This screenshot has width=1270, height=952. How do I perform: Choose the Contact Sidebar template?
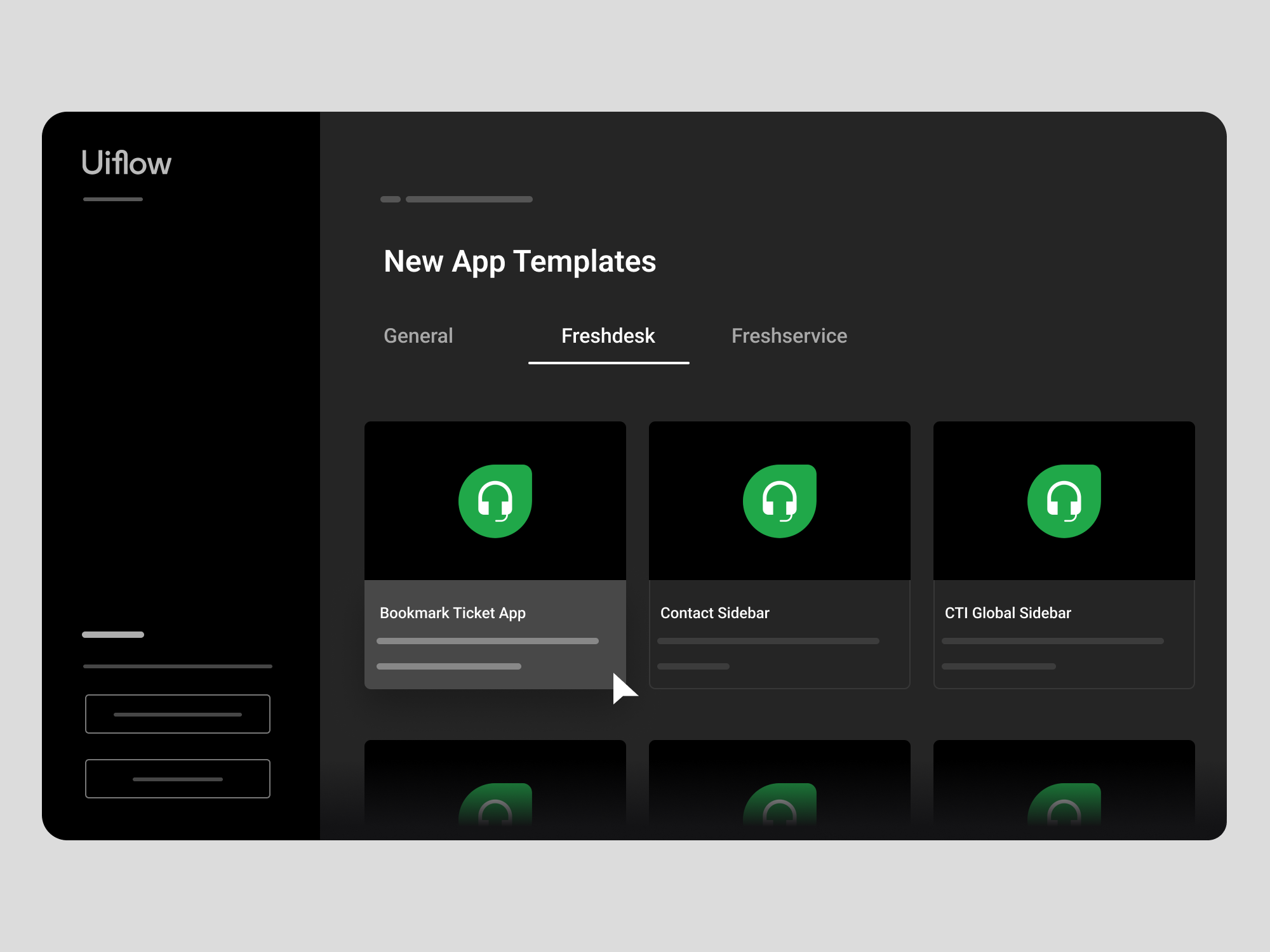tap(780, 555)
